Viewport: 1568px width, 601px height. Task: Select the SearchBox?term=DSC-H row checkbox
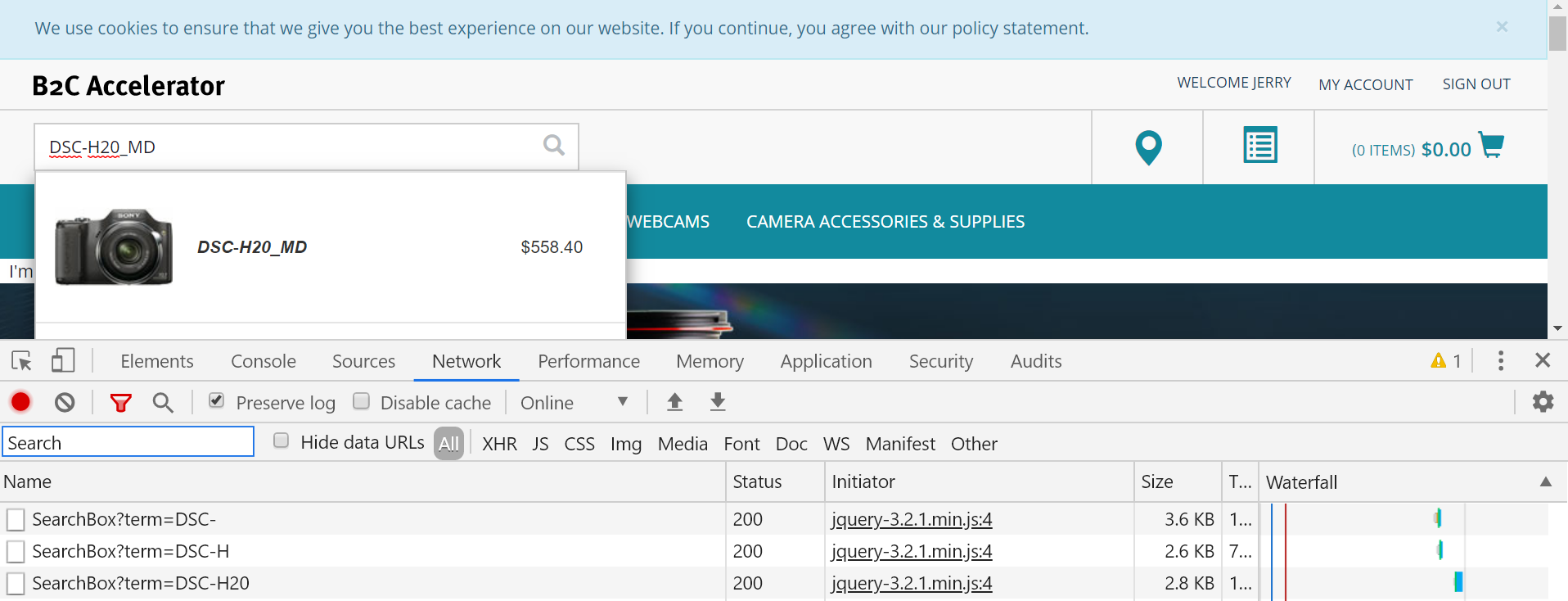point(16,551)
